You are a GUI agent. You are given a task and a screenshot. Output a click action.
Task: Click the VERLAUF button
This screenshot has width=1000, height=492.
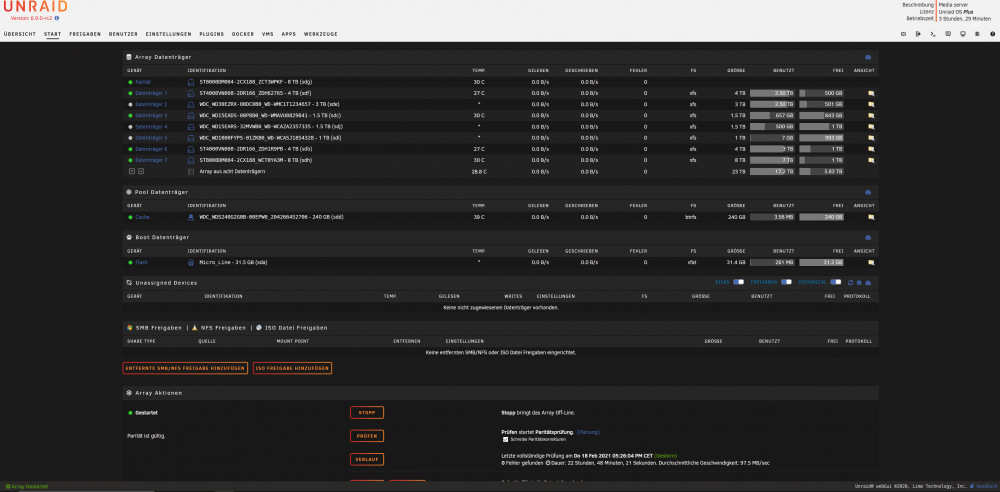tap(367, 459)
